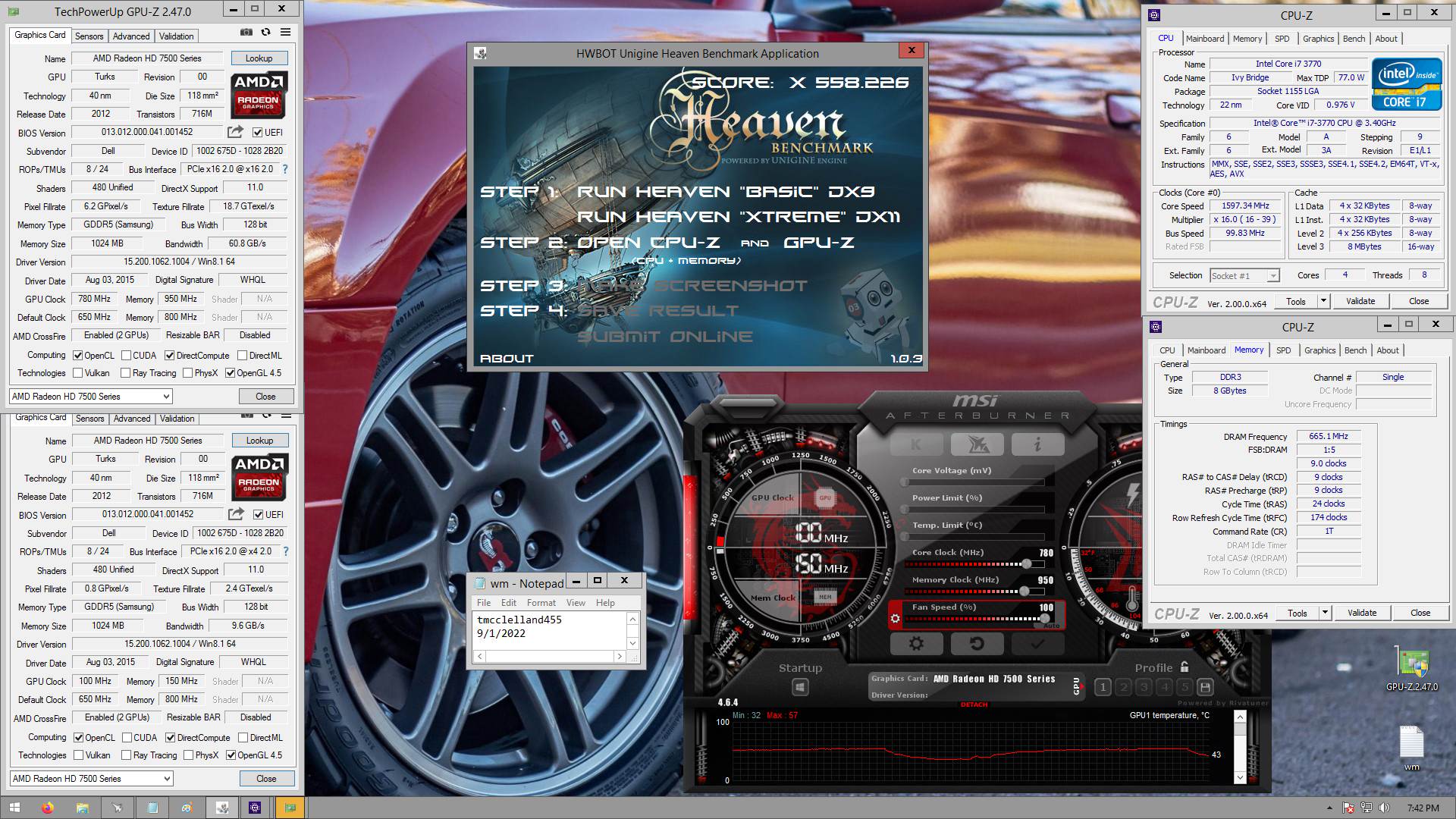The width and height of the screenshot is (1456, 819).
Task: Toggle the DirectML checkbox in top GPU-Z
Action: (242, 356)
